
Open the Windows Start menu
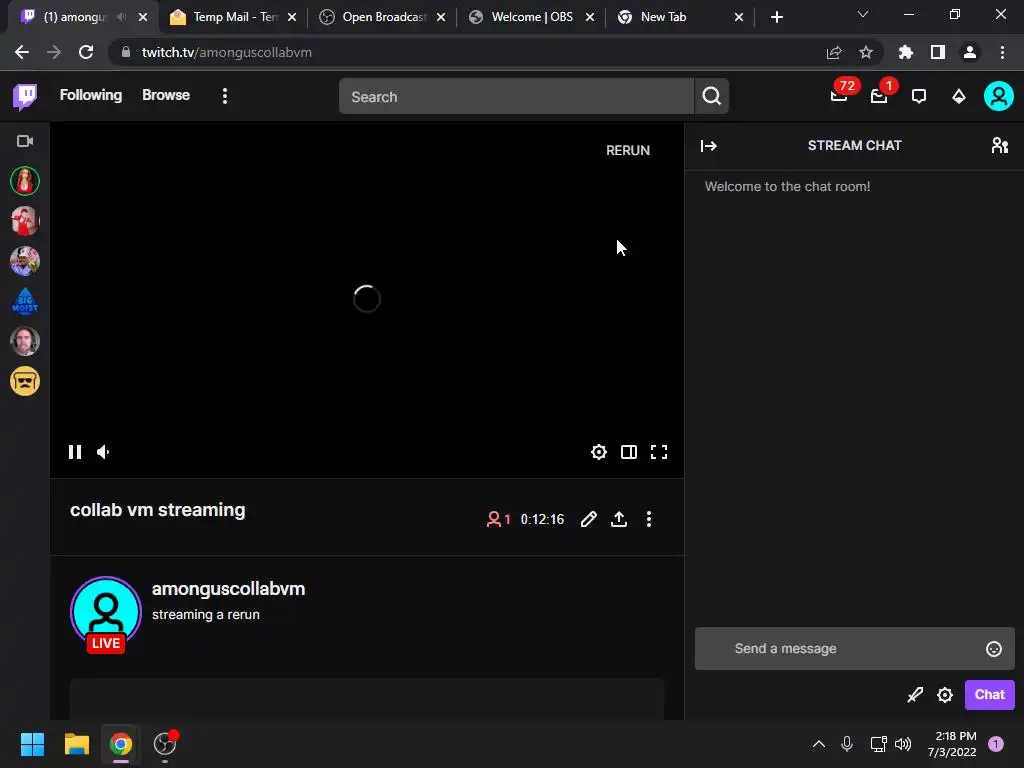[32, 744]
